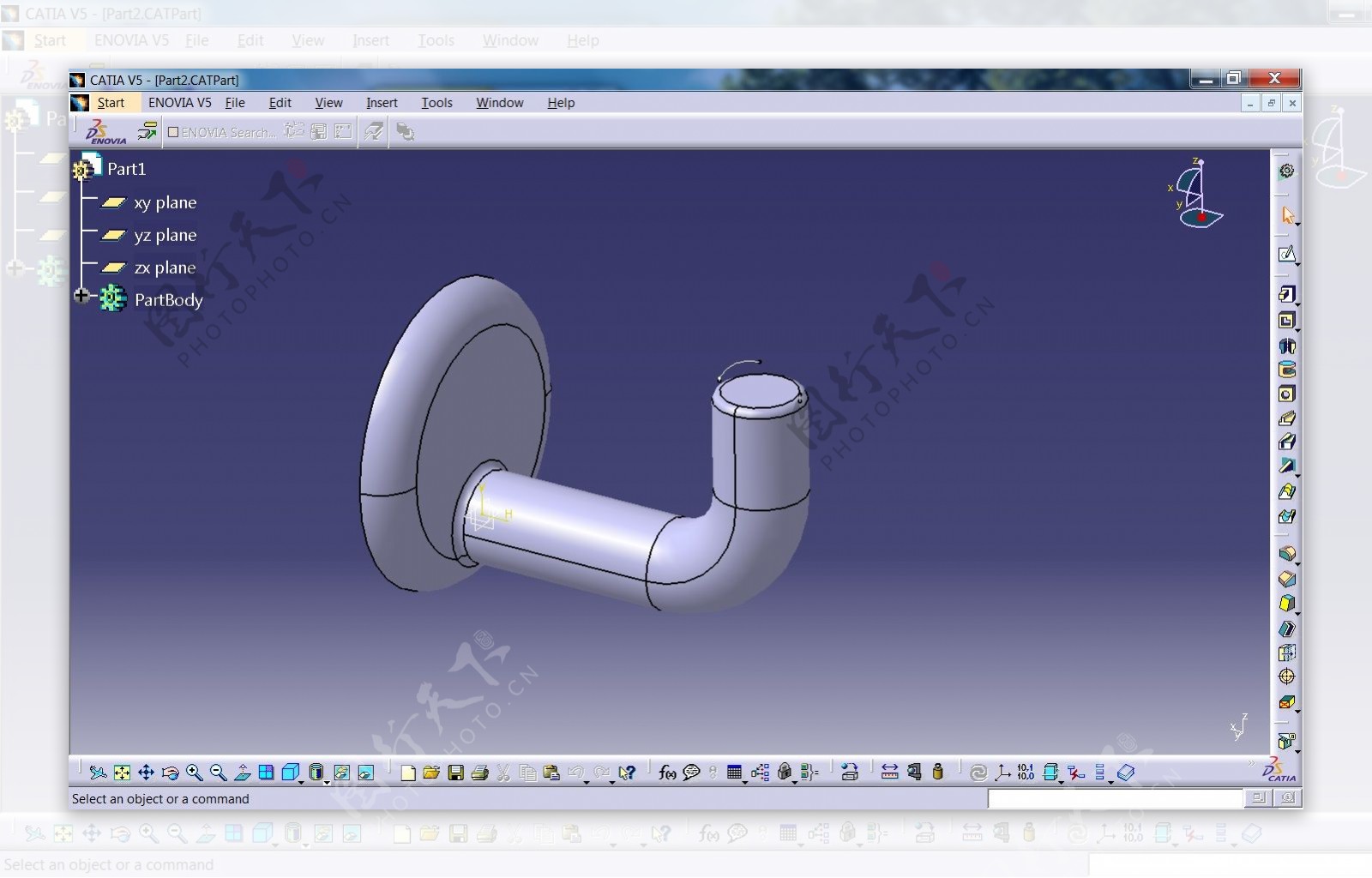Screen dimensions: 1372x878
Task: Click the Chamfer icon
Action: coord(1287,580)
